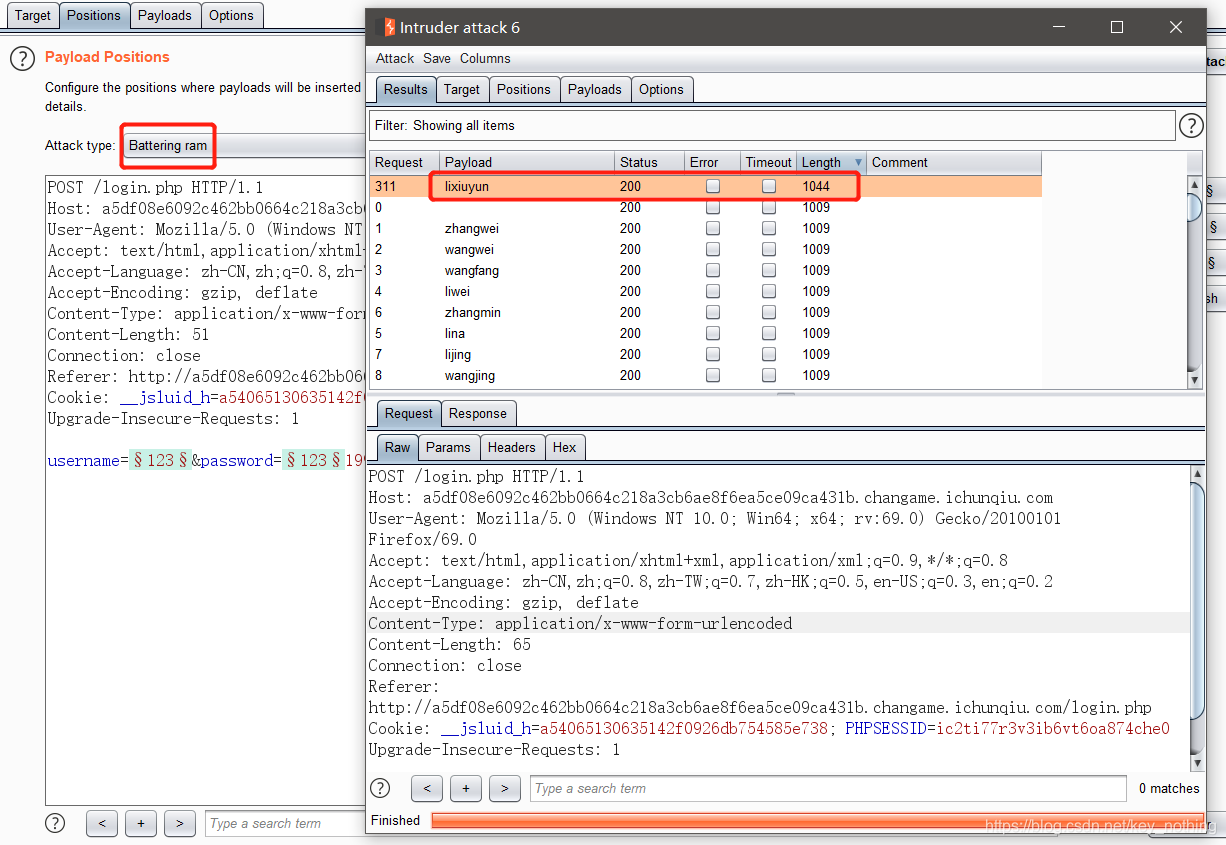
Task: Toggle Timeout checkbox for lixiuyun row
Action: [769, 186]
